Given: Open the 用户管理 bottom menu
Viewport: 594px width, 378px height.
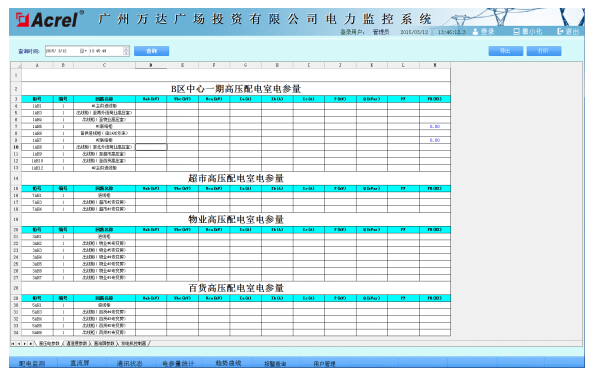Looking at the screenshot, I should click(x=324, y=363).
